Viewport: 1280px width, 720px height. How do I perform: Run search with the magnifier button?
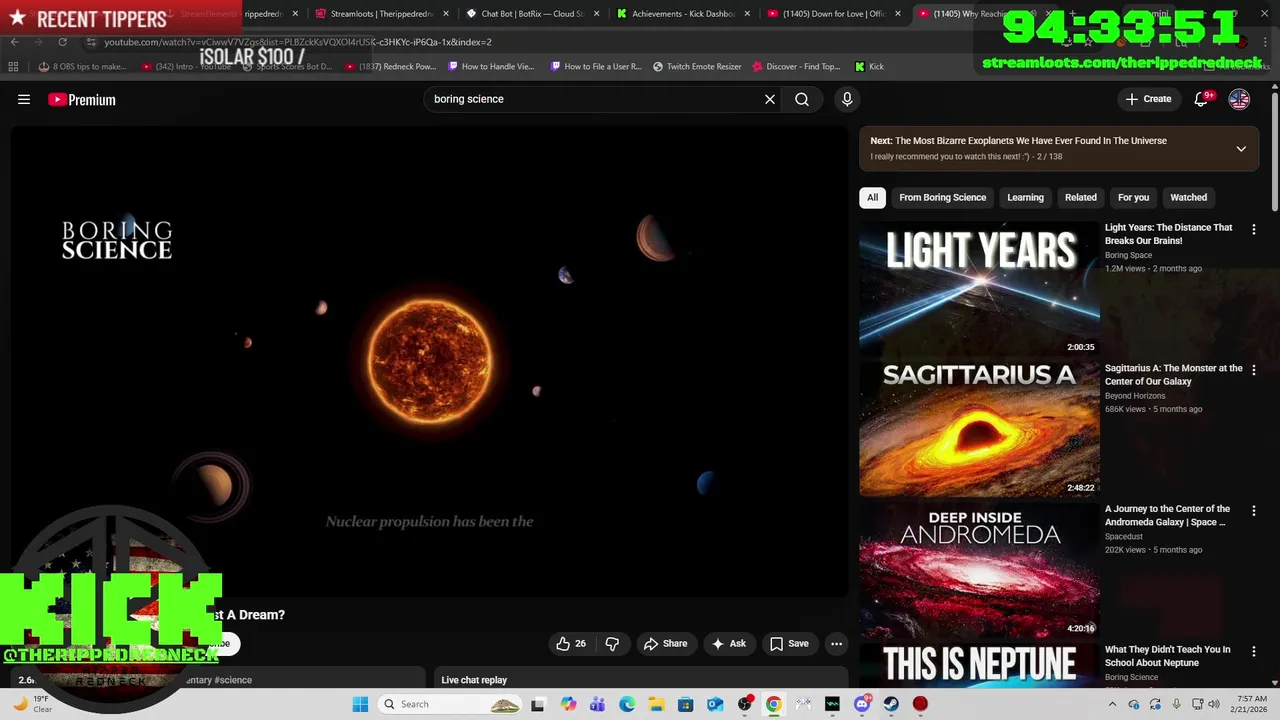click(x=802, y=99)
